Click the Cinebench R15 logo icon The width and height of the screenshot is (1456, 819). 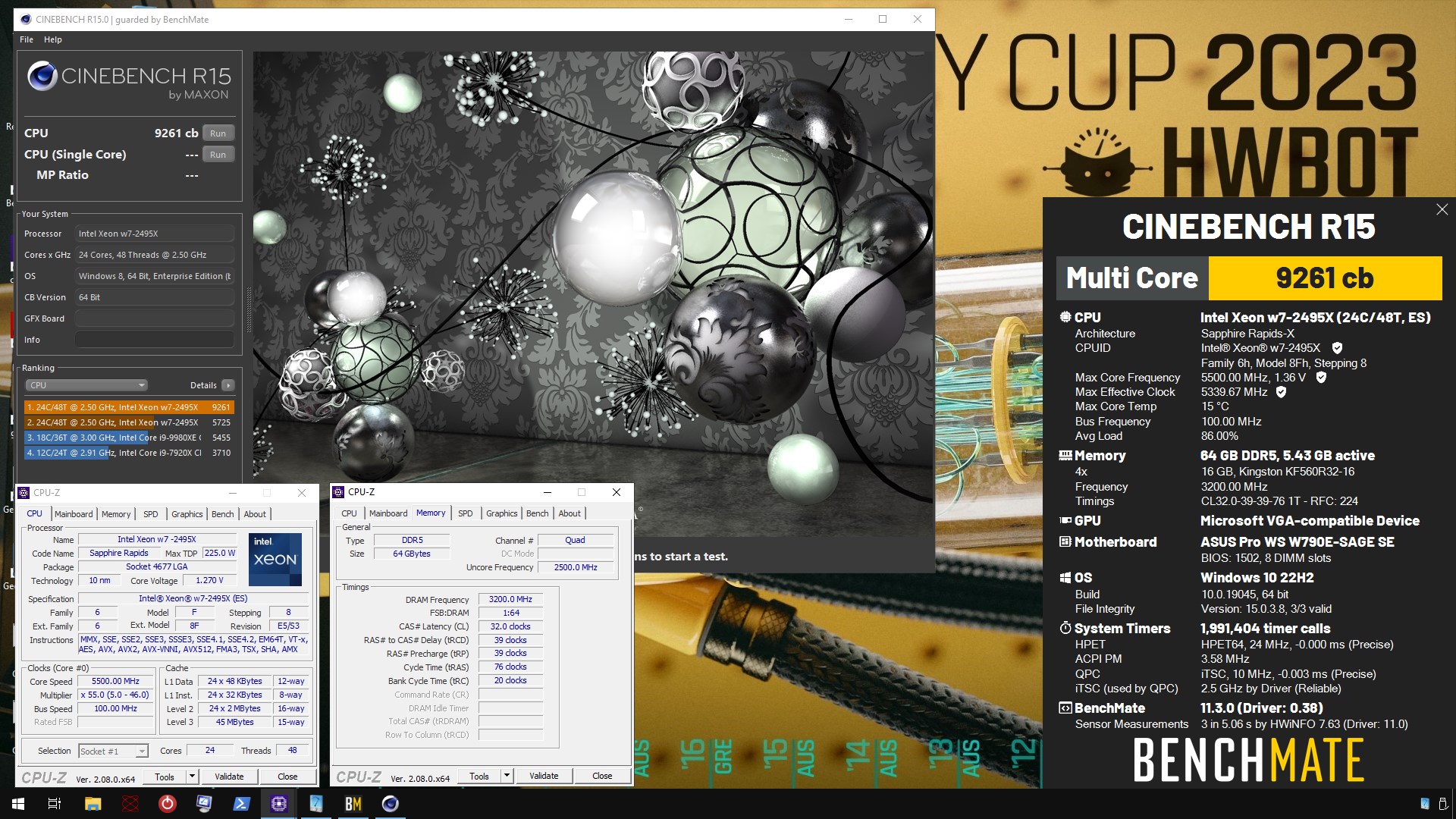42,77
